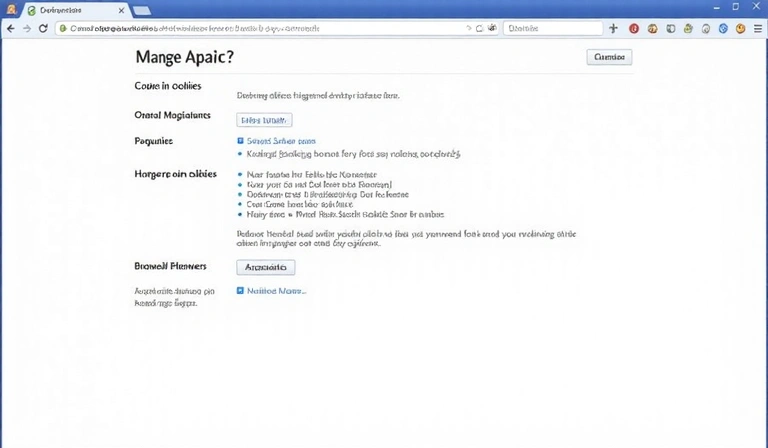Screen dimensions: 768x448
Task: Click the 'Mange Apaic?' page heading
Action: click(x=185, y=57)
